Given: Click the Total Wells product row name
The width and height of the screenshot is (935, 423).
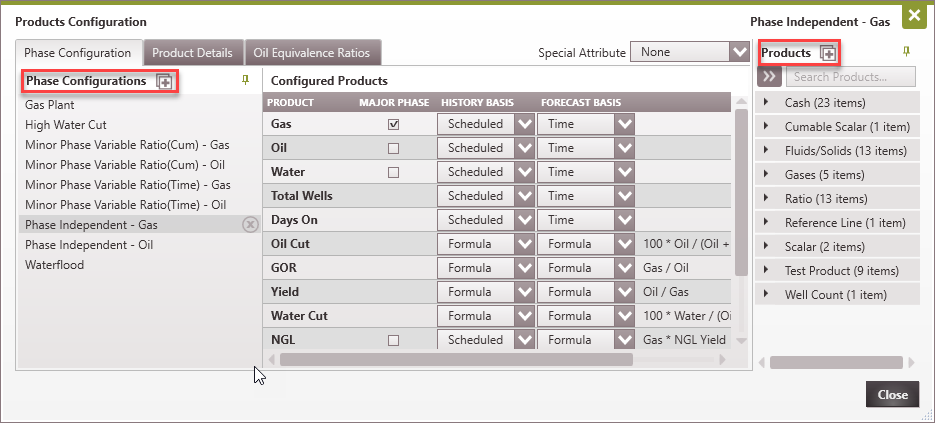Looking at the screenshot, I should 302,196.
